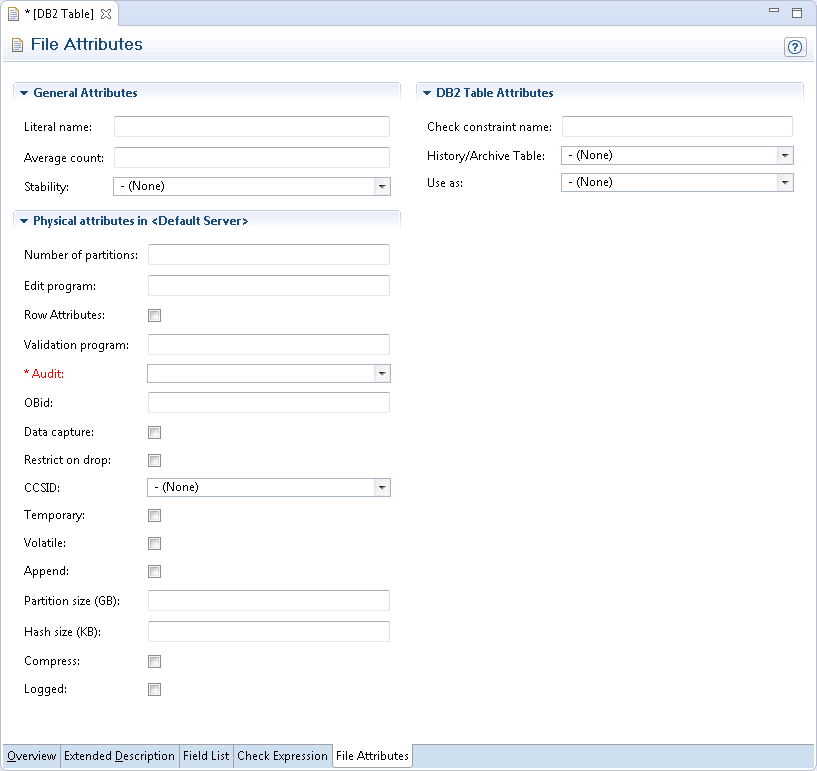Open the Stability dropdown
Image resolution: width=817 pixels, height=771 pixels.
[x=381, y=186]
